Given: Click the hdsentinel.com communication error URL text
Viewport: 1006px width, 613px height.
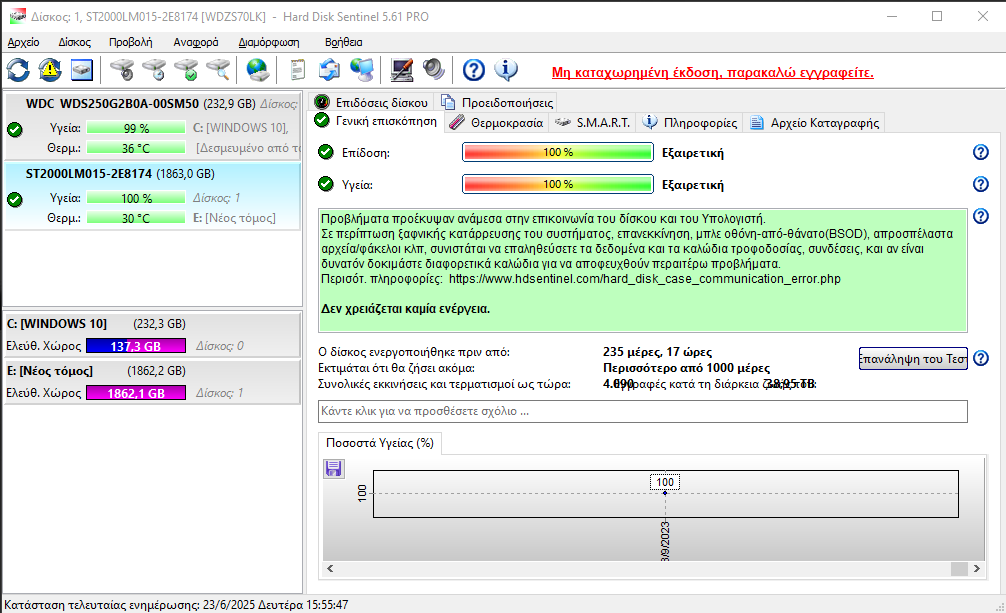Looking at the screenshot, I should (645, 279).
